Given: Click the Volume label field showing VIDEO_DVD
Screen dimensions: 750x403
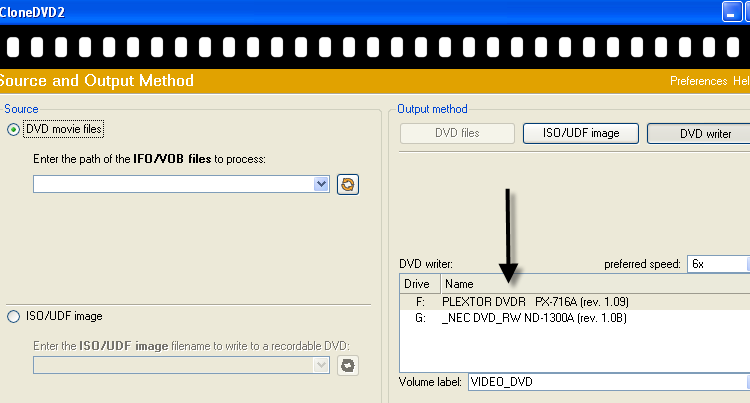Looking at the screenshot, I should pos(607,382).
